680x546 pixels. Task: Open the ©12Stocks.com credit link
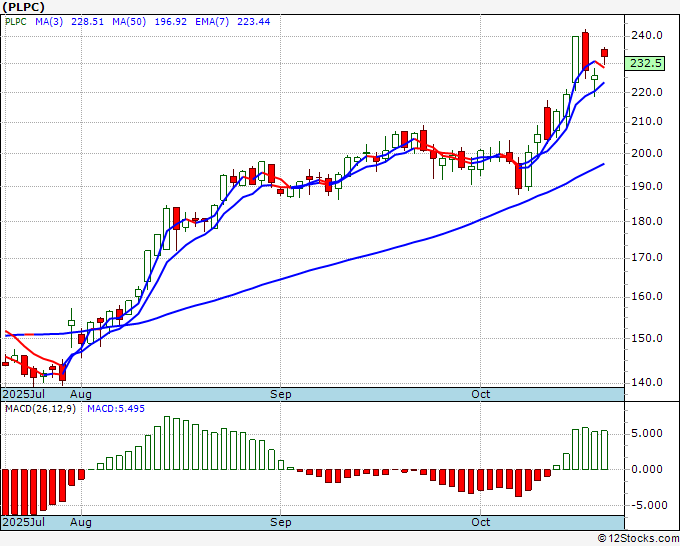coord(638,539)
